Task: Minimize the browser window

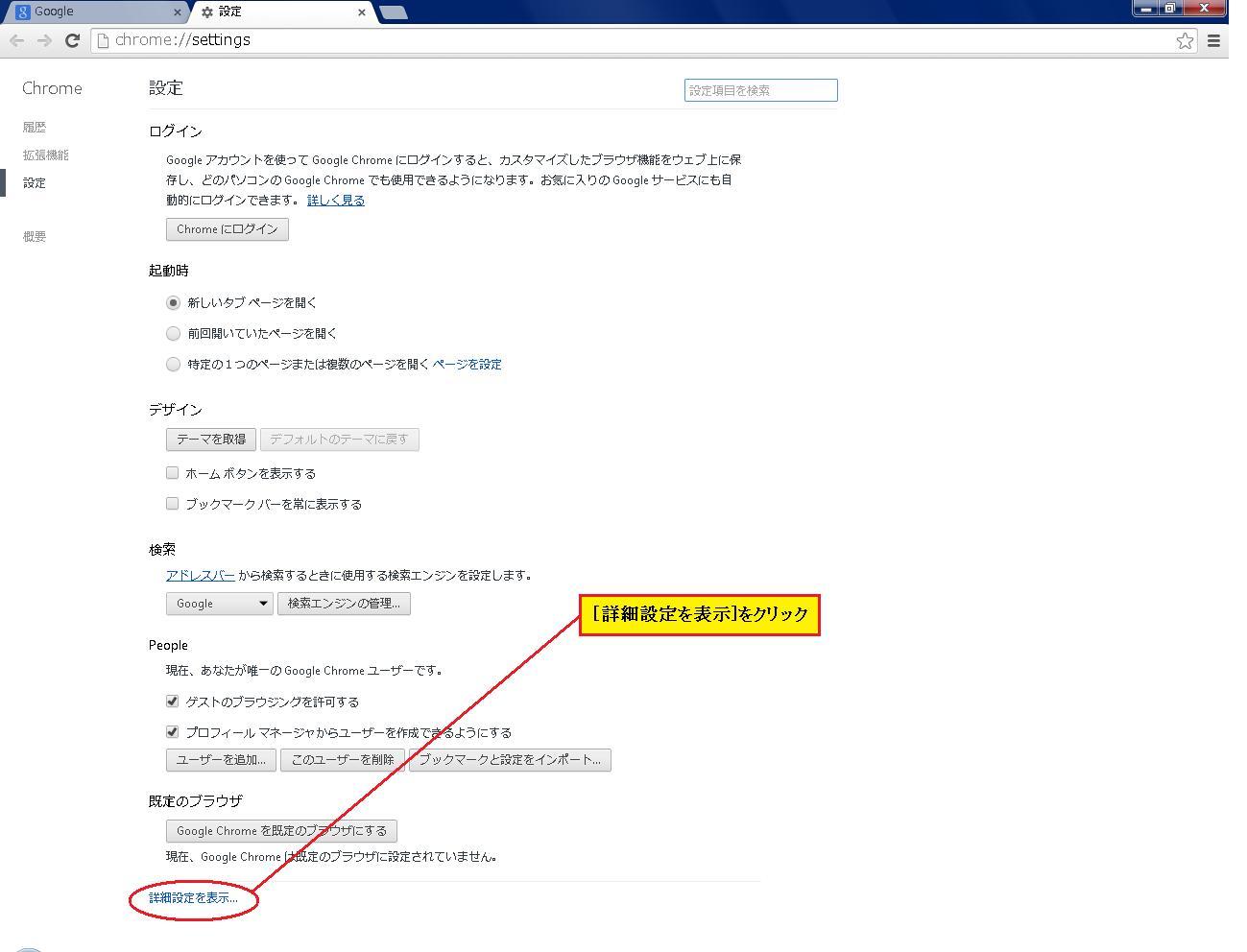Action: click(x=1145, y=8)
